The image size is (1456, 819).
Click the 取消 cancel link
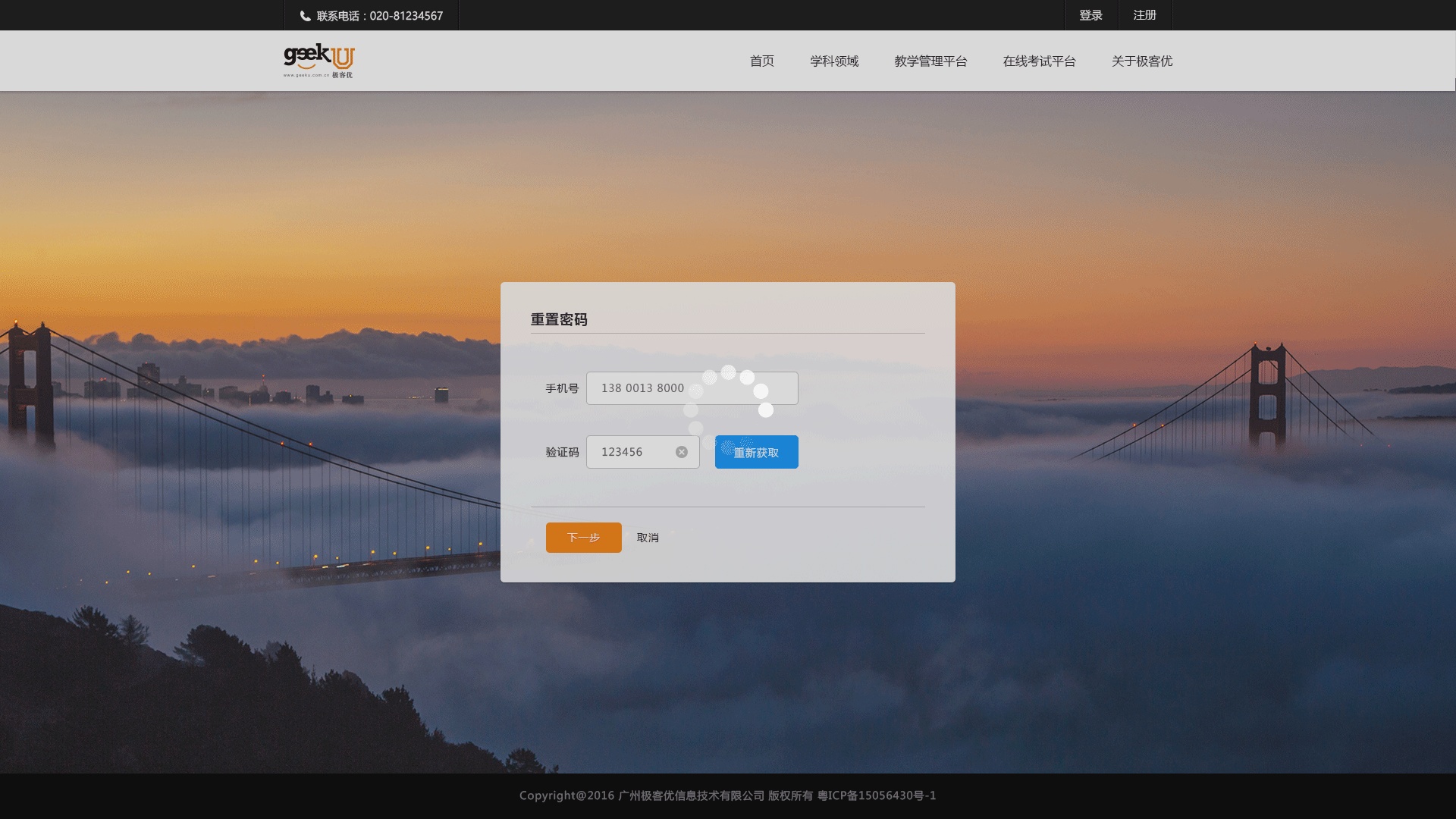[x=648, y=538]
